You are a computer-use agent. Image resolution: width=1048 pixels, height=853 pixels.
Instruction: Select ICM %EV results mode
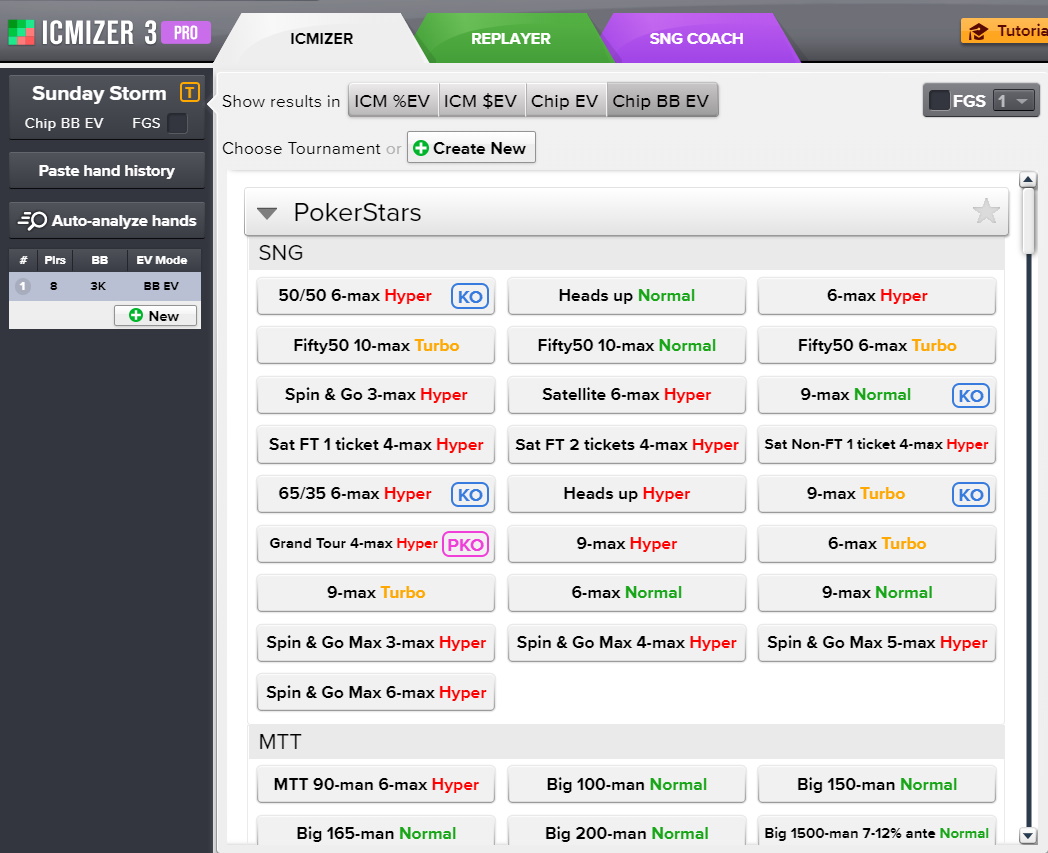tap(392, 100)
